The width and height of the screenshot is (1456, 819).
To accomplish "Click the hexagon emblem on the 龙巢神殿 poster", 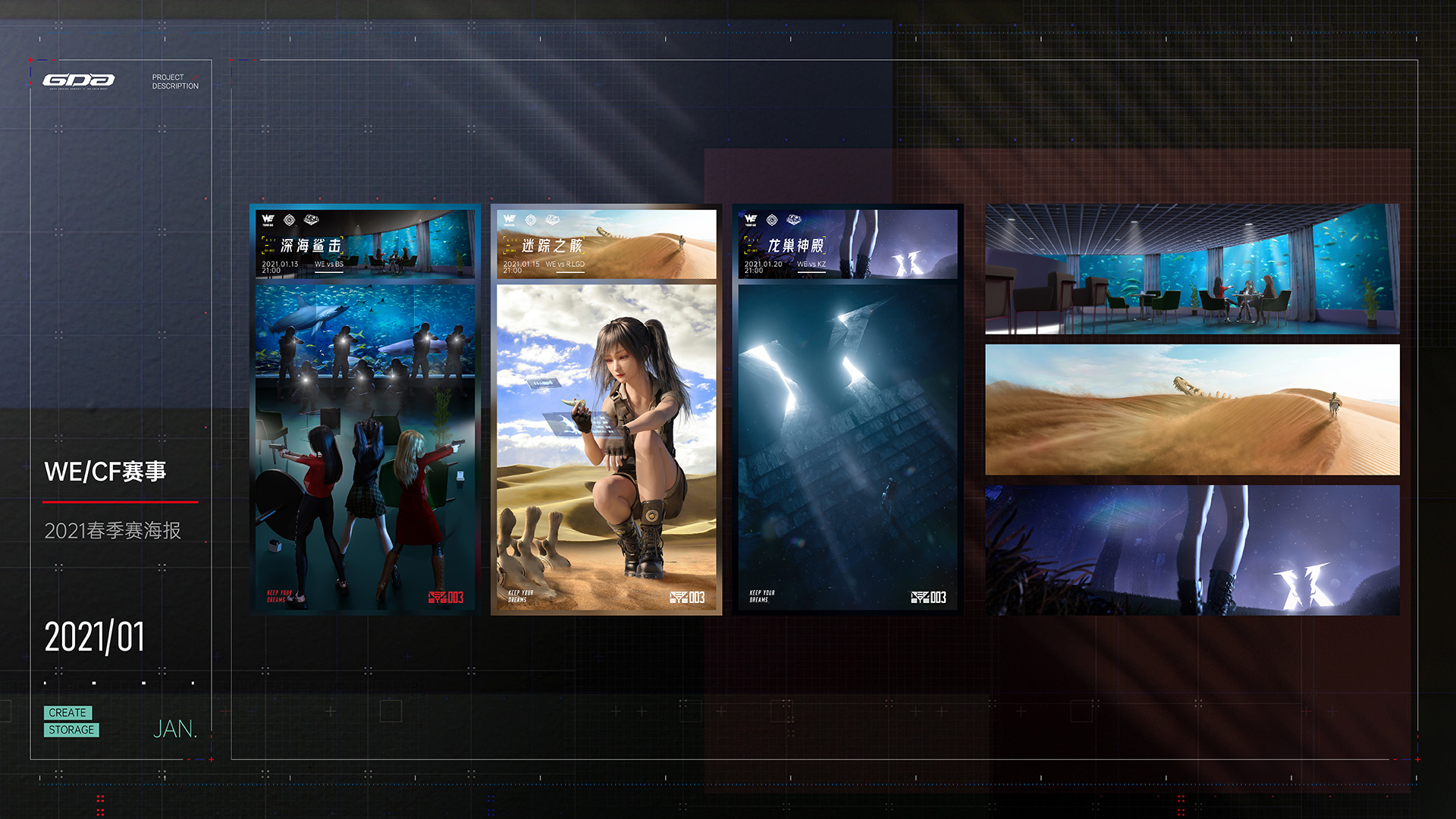I will (771, 220).
